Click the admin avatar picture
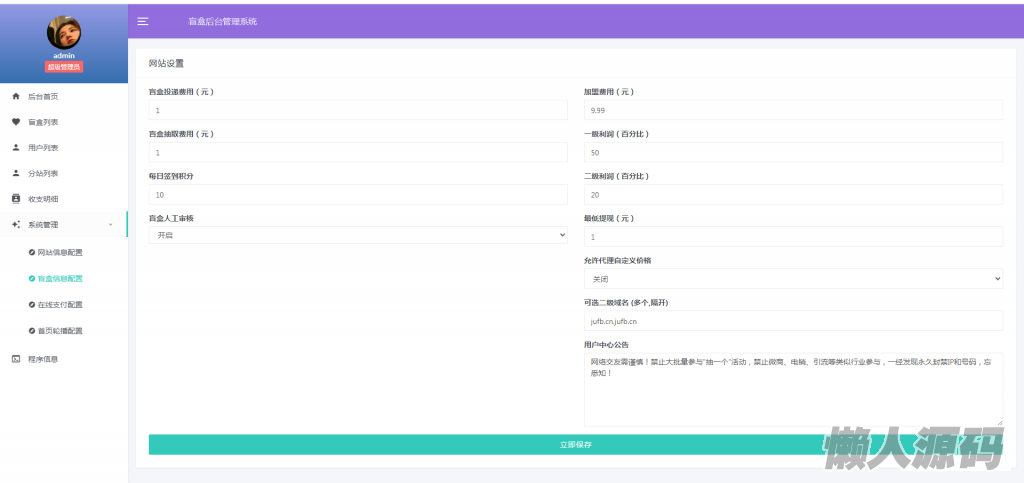Image resolution: width=1024 pixels, height=483 pixels. click(64, 32)
